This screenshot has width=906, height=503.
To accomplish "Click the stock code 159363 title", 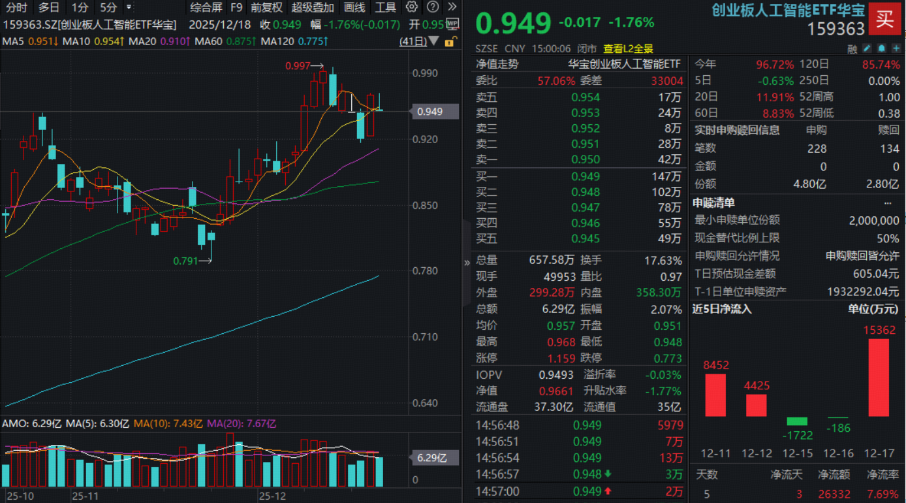I will point(836,29).
